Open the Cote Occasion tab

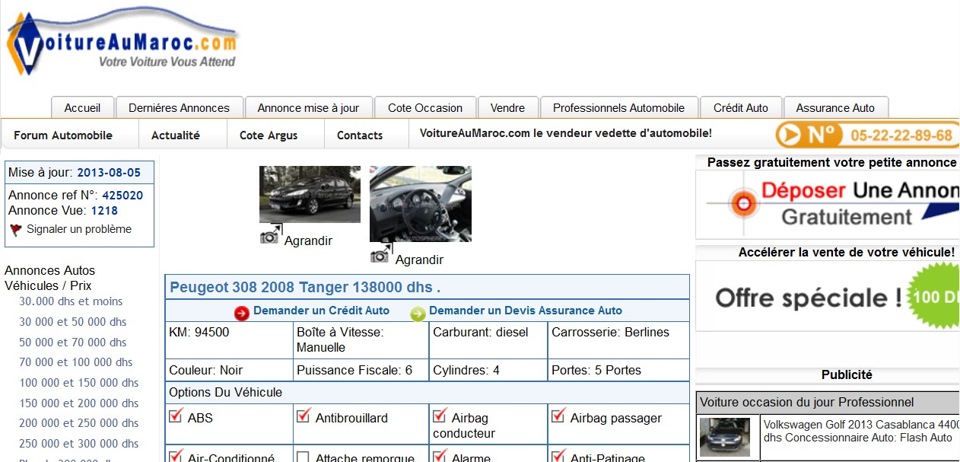(425, 108)
